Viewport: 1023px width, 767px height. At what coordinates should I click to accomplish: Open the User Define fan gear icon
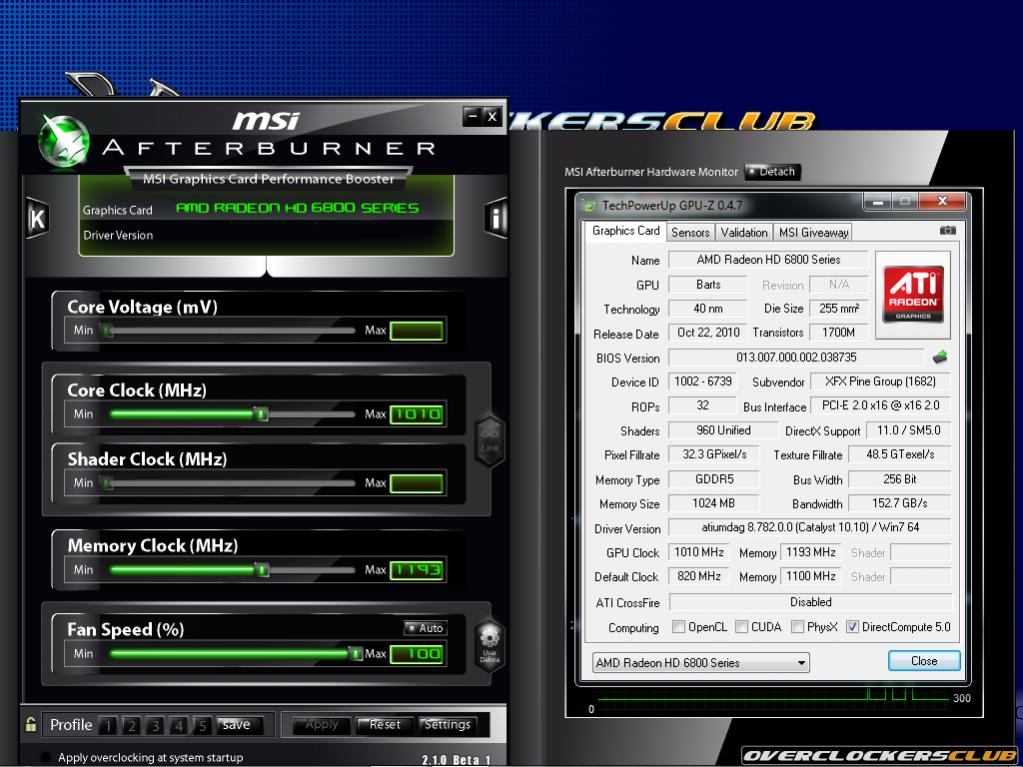[489, 644]
